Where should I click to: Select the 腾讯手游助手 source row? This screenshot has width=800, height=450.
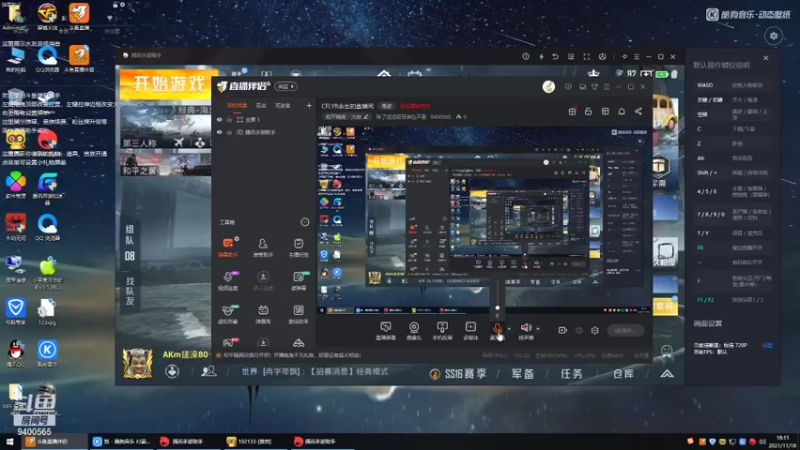pos(264,132)
